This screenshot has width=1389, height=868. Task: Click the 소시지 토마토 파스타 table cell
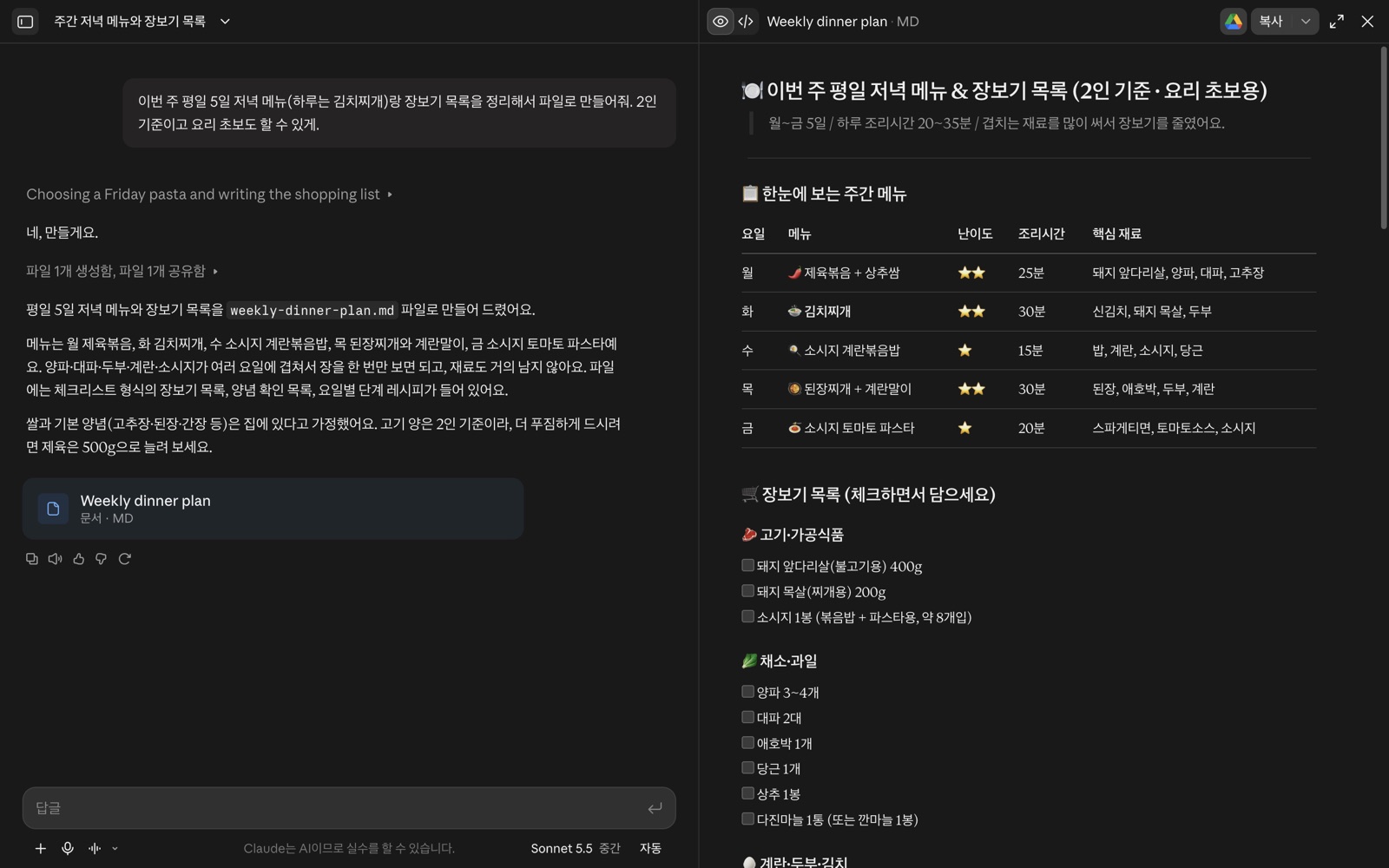851,428
